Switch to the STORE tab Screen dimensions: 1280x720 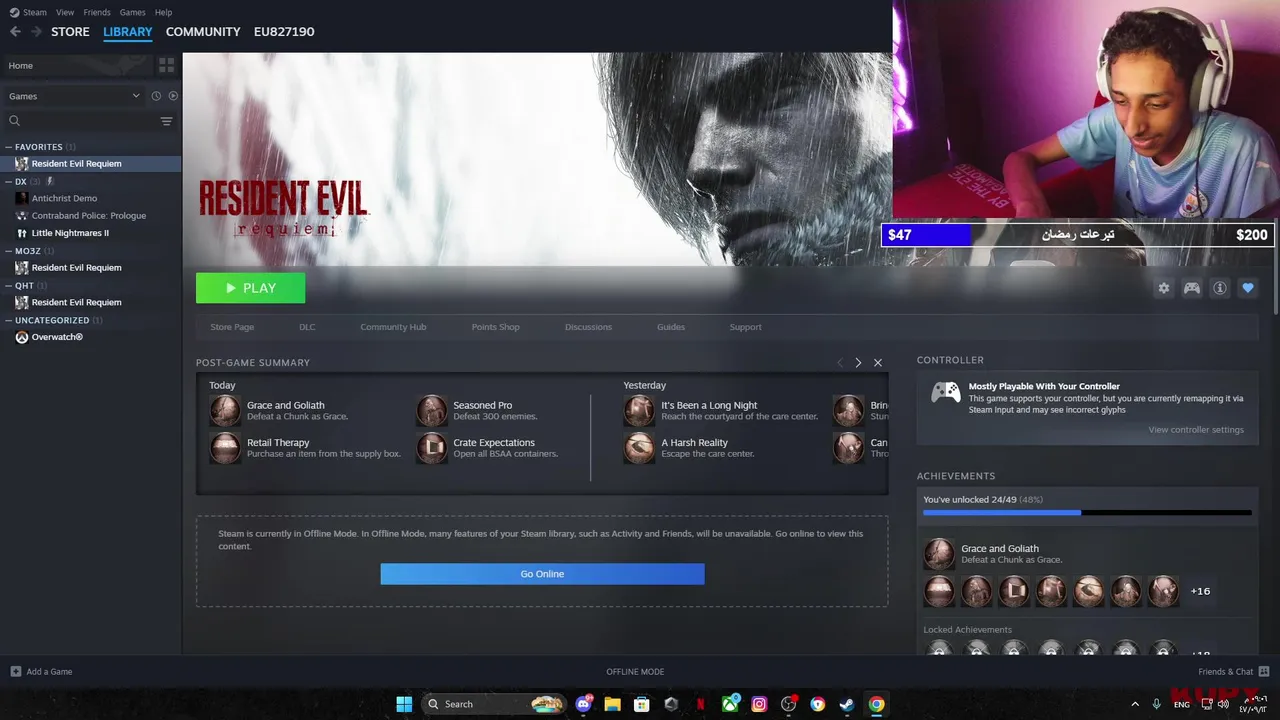click(70, 32)
